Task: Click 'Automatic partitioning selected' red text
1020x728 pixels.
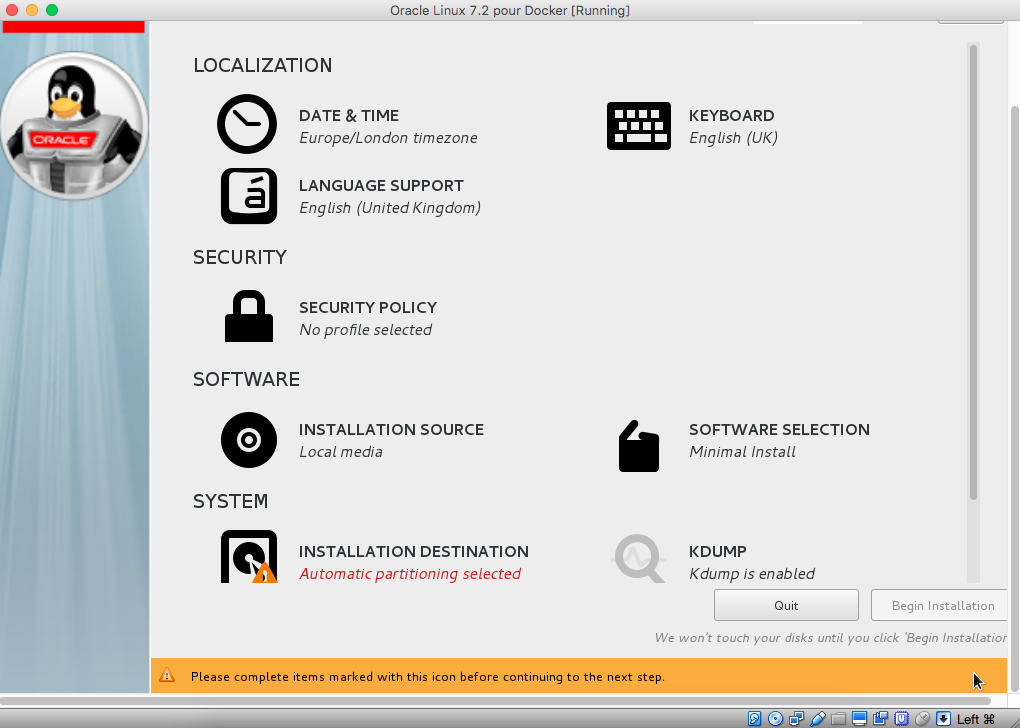Action: coord(410,574)
